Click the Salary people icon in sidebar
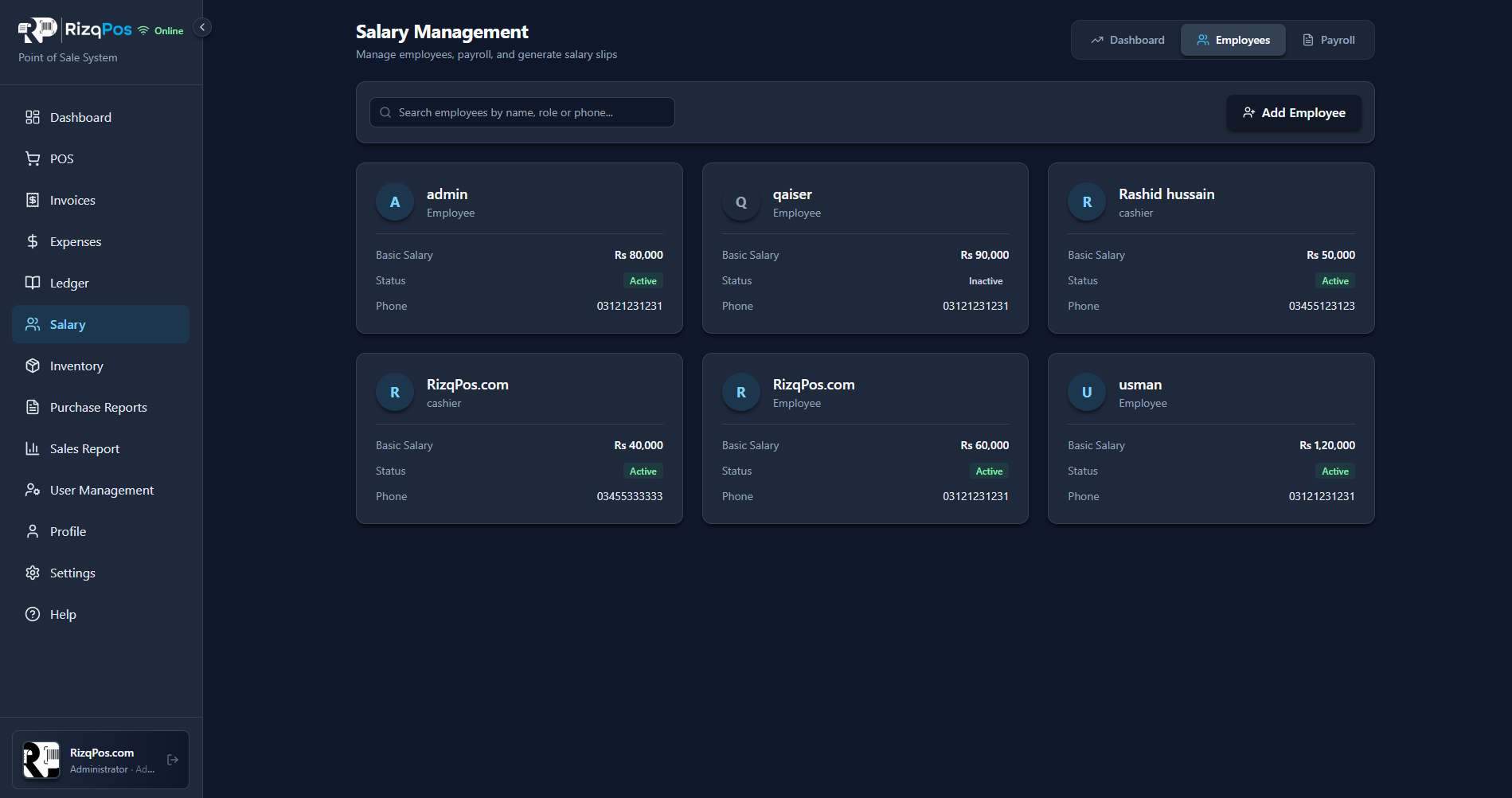This screenshot has width=1512, height=798. click(33, 324)
